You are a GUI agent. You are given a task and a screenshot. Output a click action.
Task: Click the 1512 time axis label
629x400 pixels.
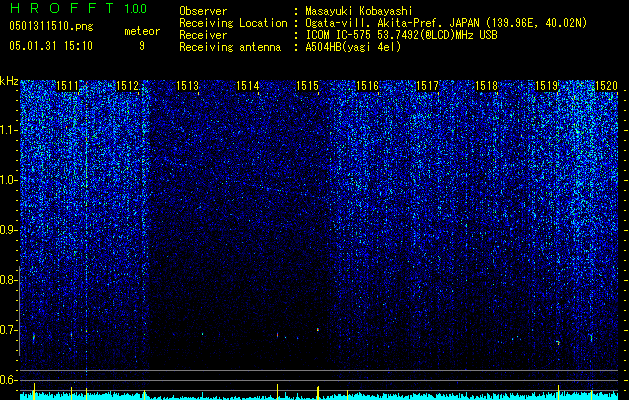[127, 86]
